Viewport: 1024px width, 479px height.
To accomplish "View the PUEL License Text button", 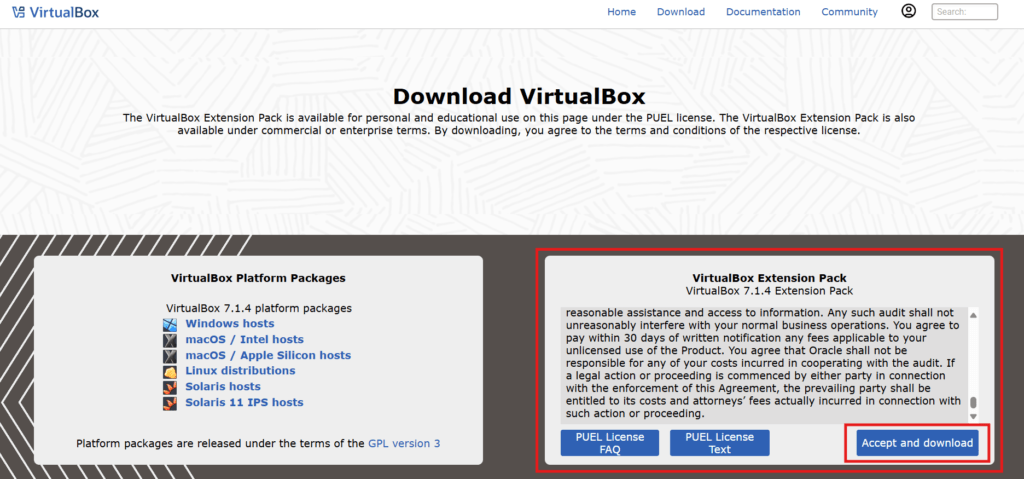I will pos(719,443).
